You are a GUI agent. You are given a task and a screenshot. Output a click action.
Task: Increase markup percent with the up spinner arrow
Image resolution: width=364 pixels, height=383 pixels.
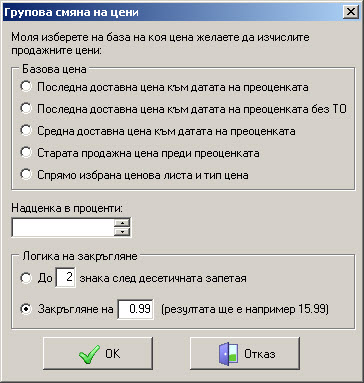coord(122,223)
